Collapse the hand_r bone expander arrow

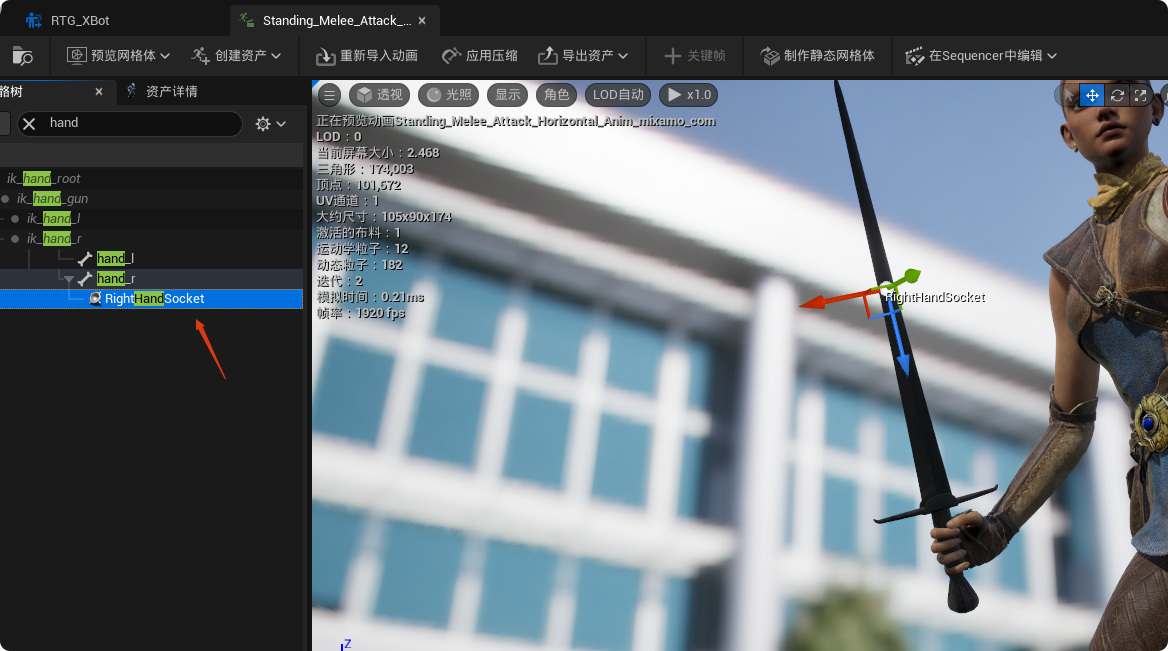[x=69, y=279]
